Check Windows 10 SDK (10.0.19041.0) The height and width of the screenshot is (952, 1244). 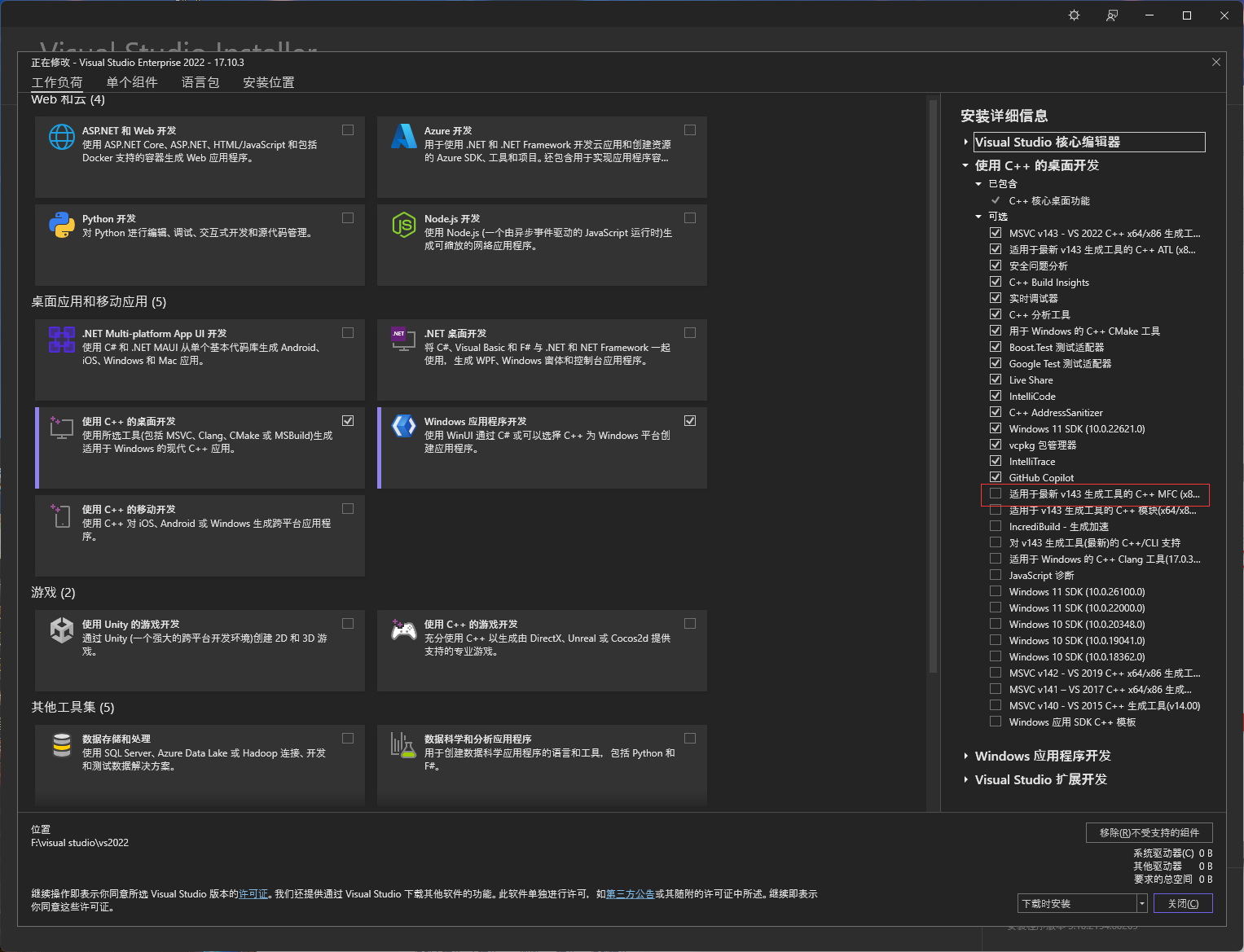pyautogui.click(x=996, y=640)
